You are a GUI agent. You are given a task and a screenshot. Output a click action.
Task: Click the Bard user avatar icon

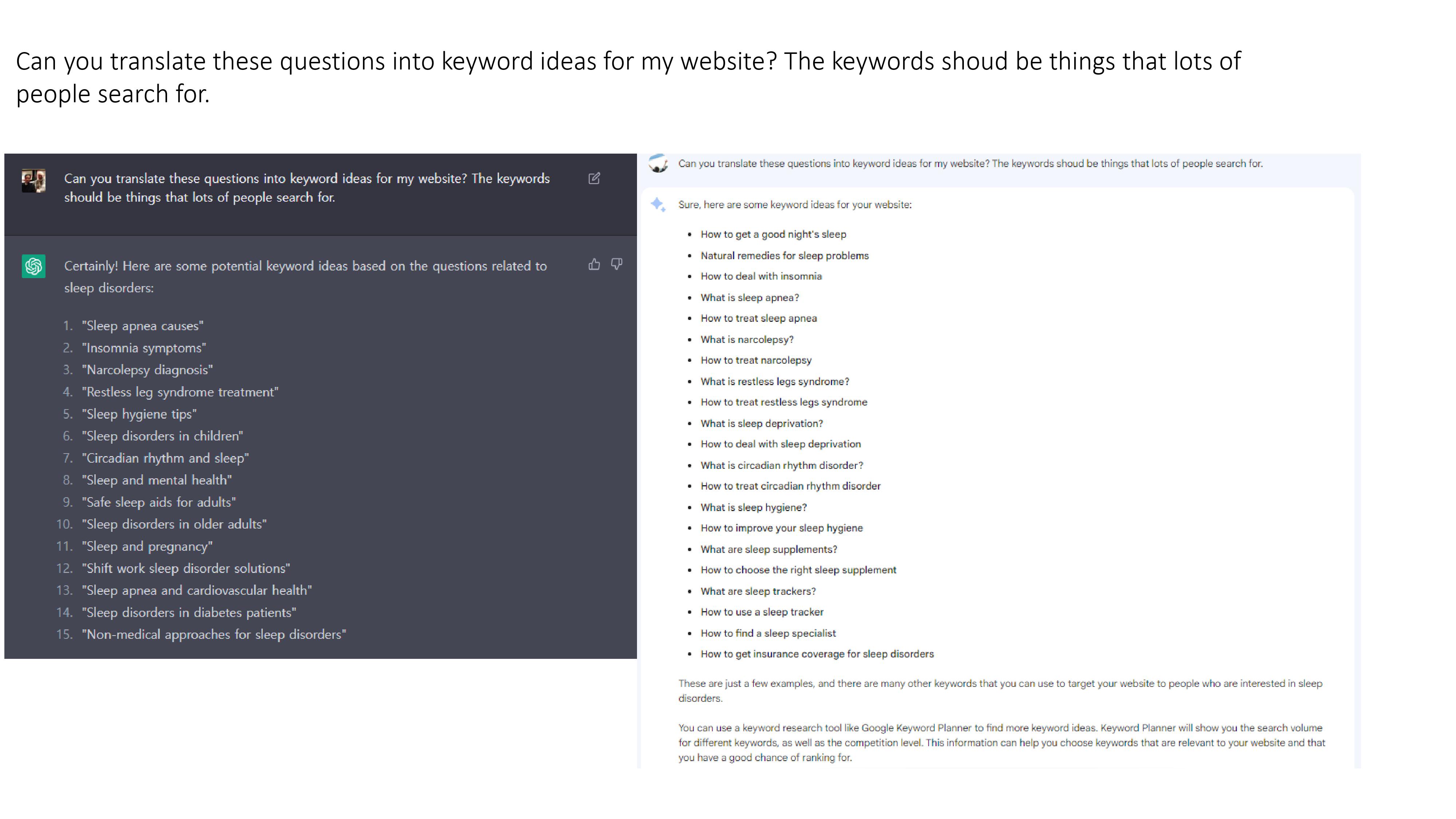coord(658,163)
